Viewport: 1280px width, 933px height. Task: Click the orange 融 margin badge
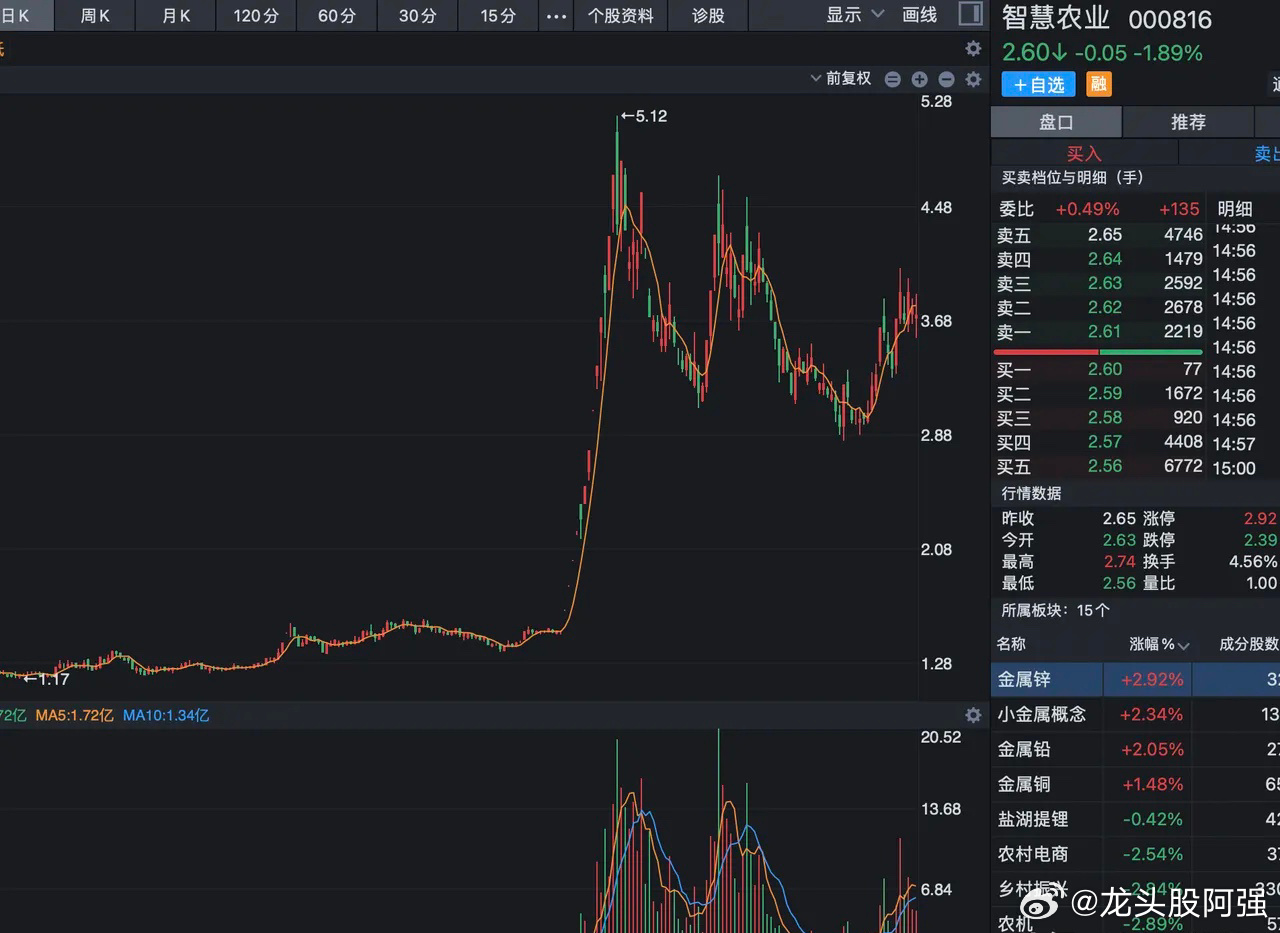[x=1099, y=84]
